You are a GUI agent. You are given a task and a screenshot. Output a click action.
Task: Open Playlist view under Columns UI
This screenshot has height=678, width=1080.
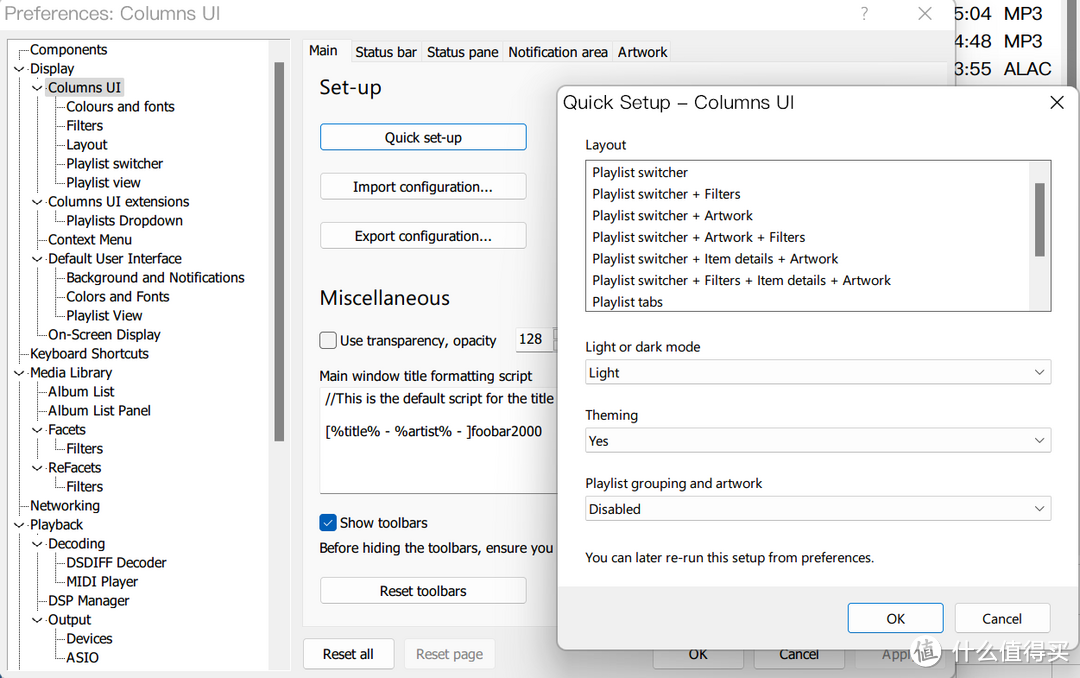[103, 183]
